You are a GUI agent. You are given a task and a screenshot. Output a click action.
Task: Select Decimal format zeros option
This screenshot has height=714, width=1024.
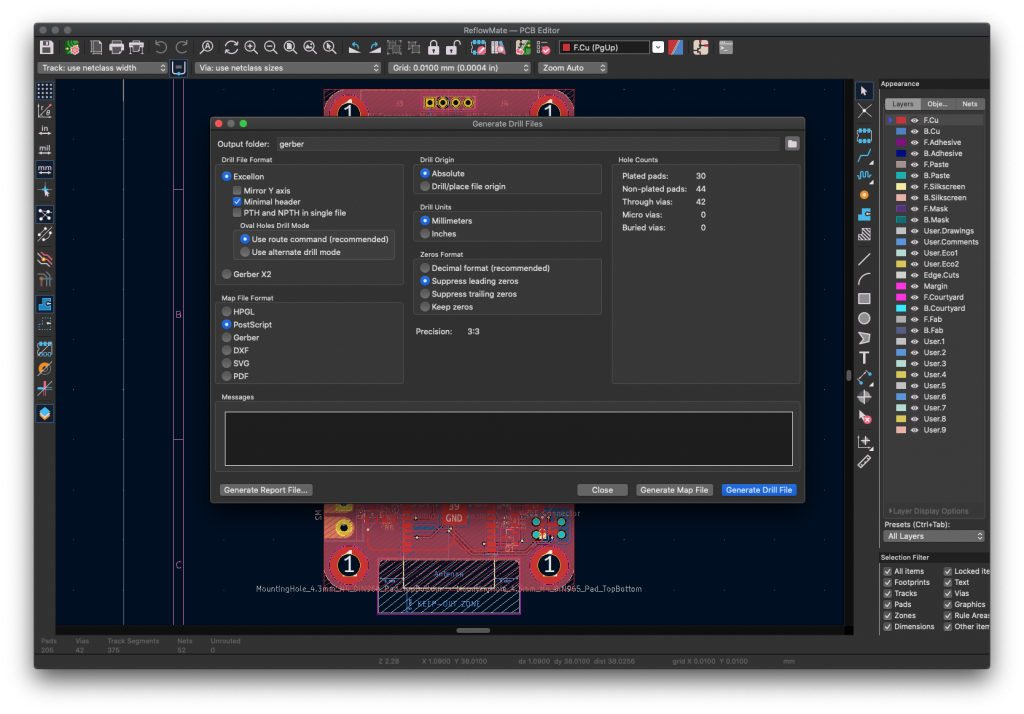point(425,268)
